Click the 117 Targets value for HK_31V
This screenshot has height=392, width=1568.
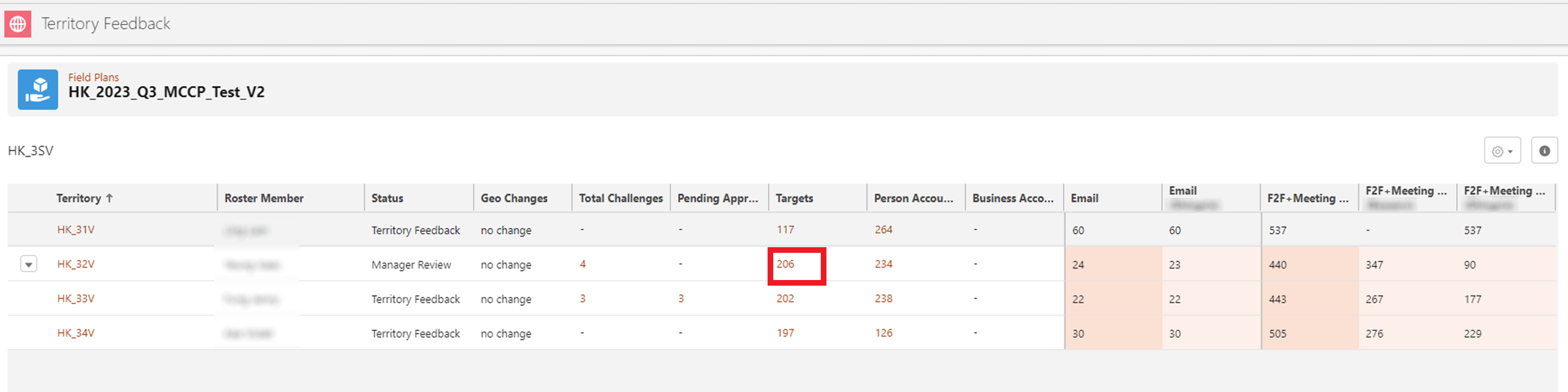pos(785,230)
